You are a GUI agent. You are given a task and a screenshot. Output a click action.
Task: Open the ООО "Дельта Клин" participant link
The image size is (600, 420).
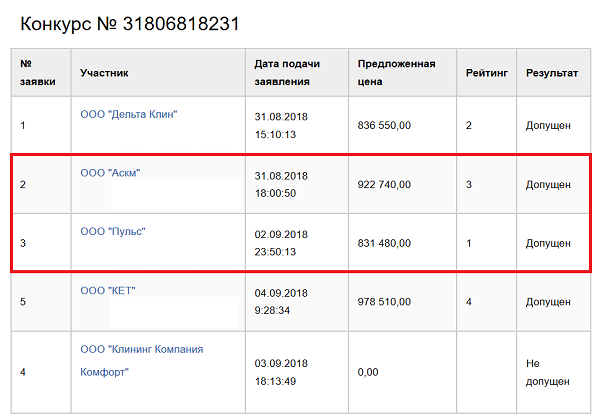click(128, 114)
